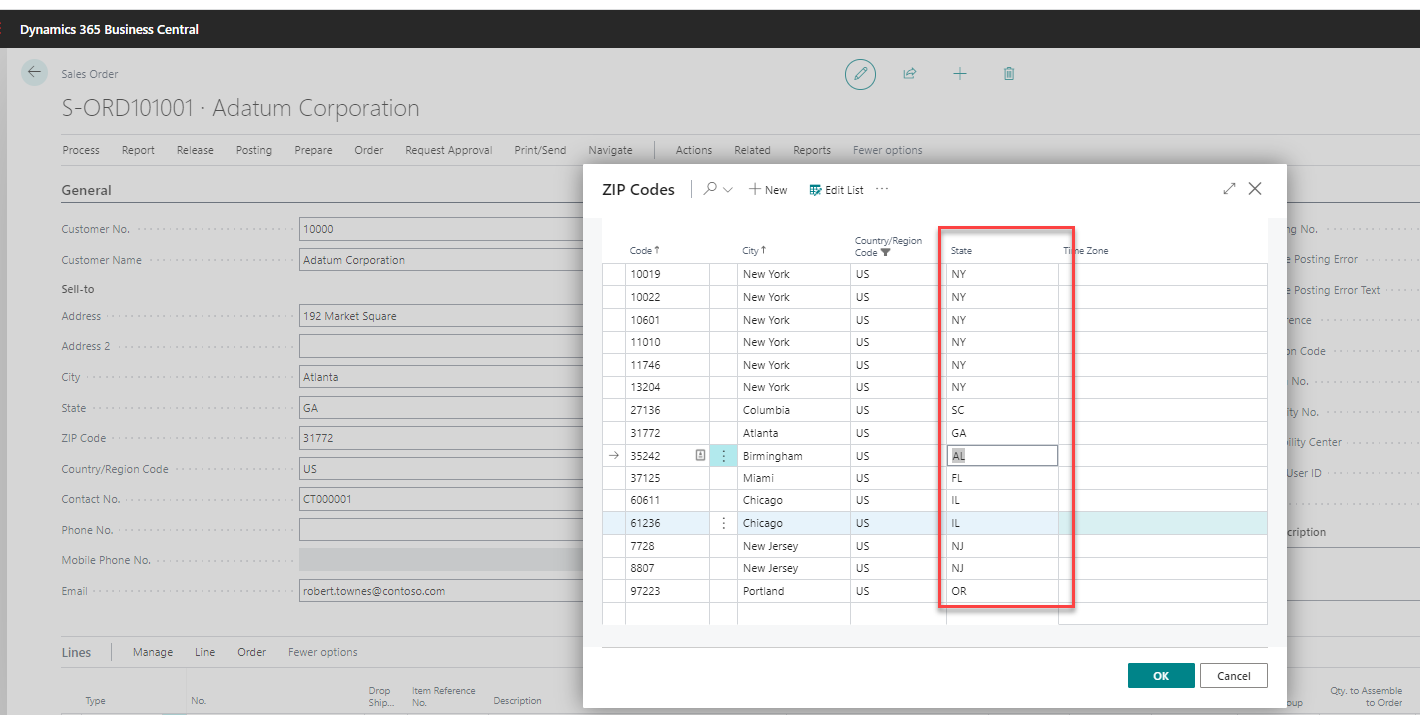Click the trash delete icon

[x=1009, y=74]
